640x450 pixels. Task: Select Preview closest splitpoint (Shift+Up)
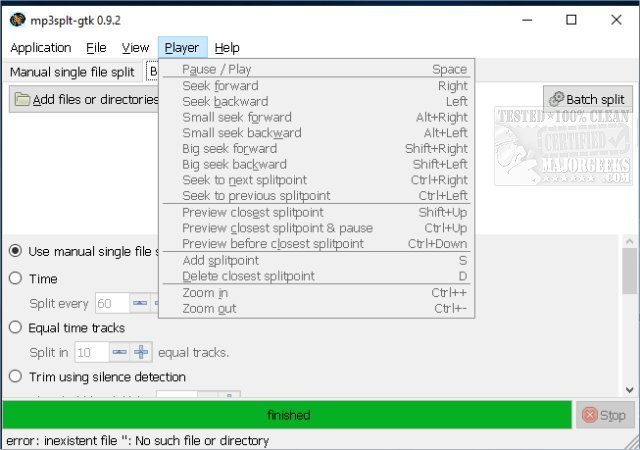(x=316, y=212)
